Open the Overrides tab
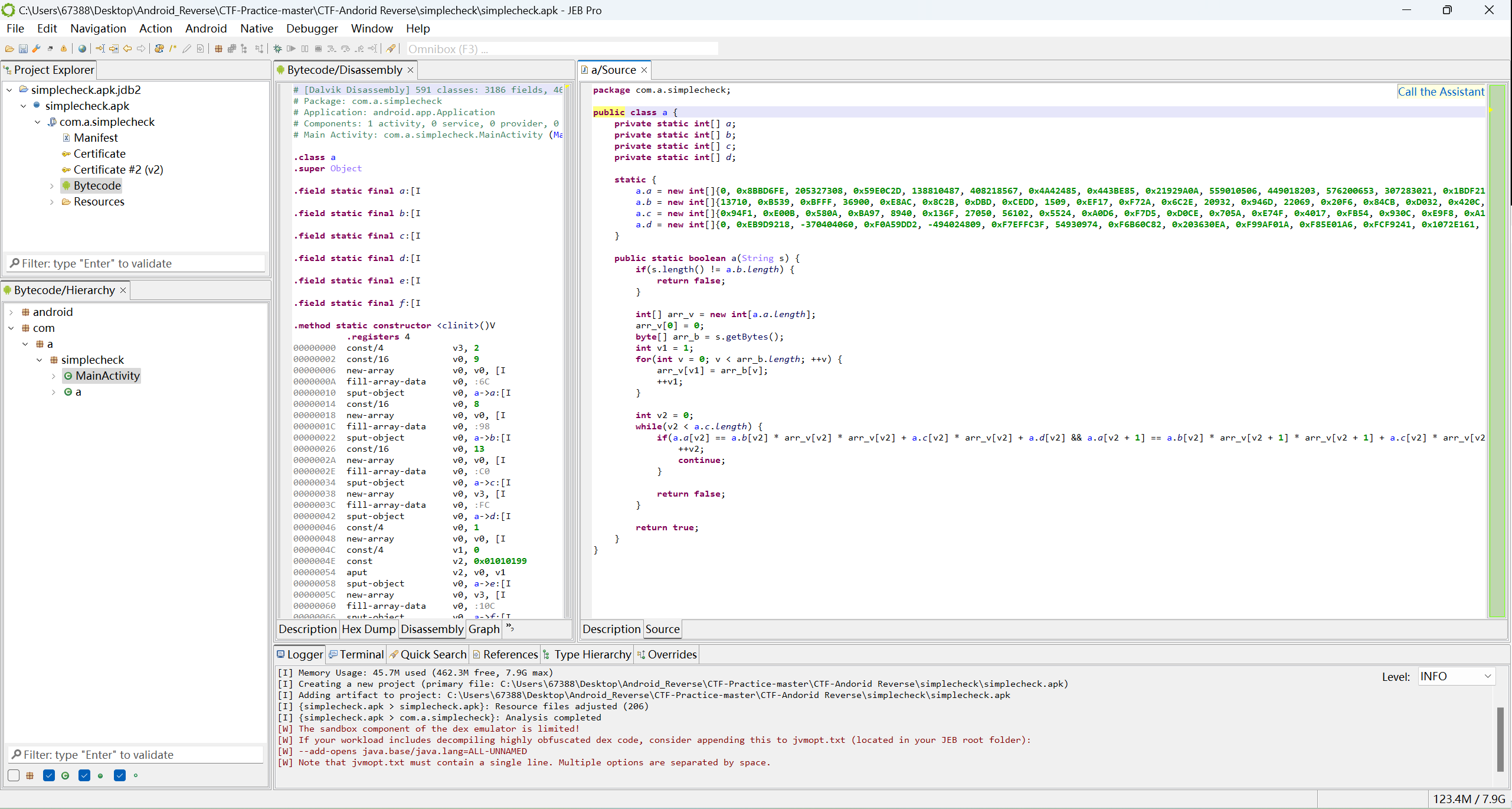This screenshot has width=1512, height=809. coord(667,654)
